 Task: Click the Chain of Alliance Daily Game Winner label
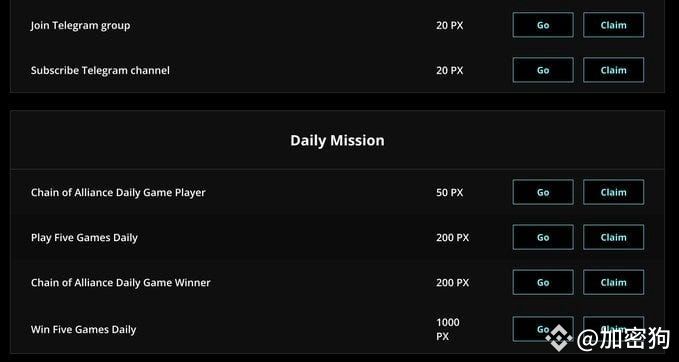point(120,283)
